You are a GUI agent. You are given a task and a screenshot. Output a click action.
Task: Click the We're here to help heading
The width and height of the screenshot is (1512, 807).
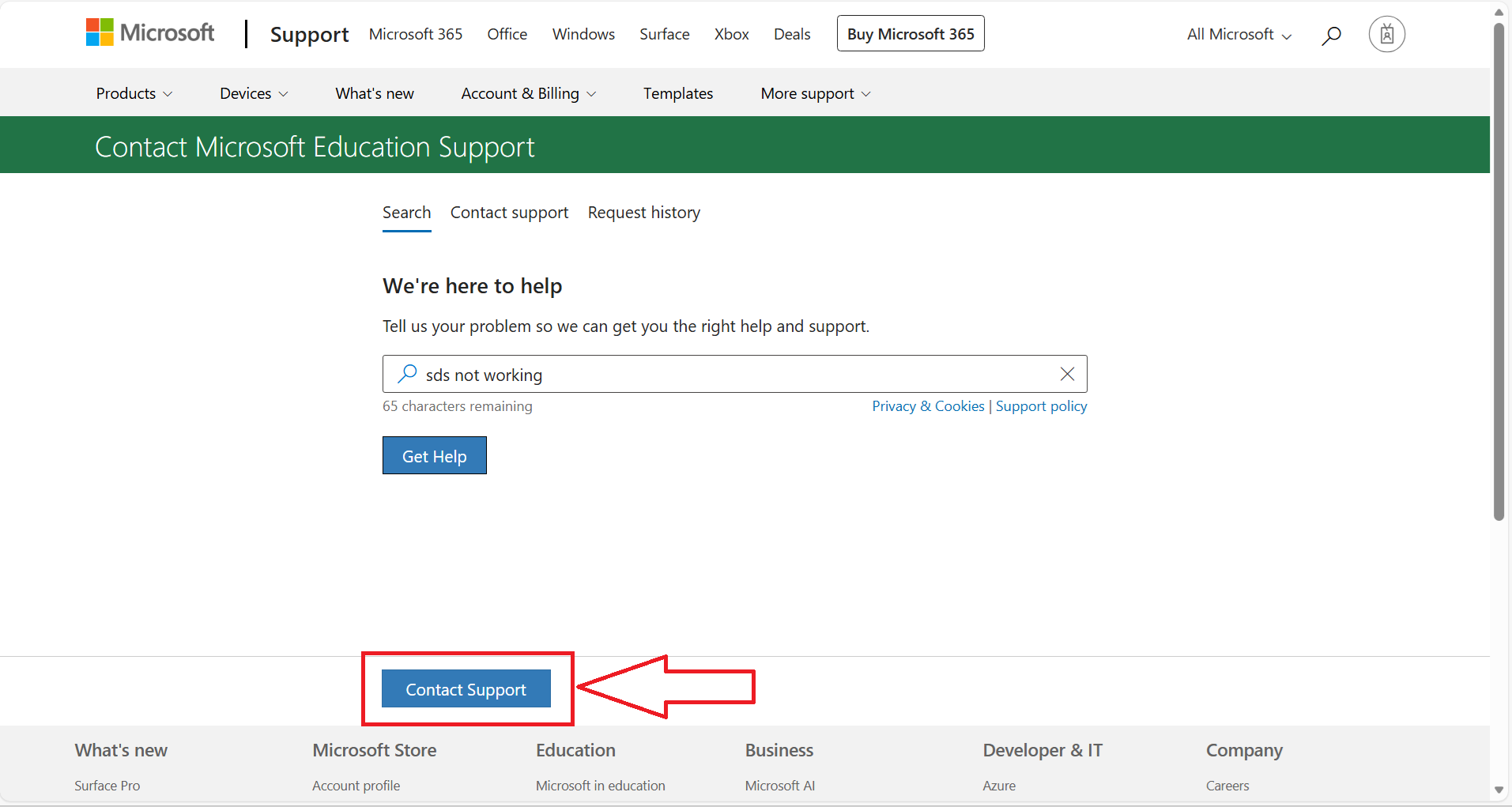click(x=473, y=286)
